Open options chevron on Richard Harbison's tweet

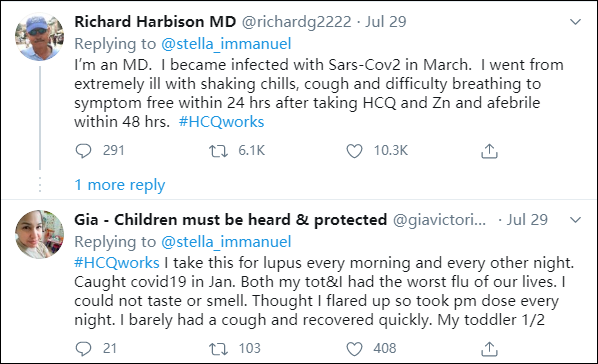pos(575,22)
